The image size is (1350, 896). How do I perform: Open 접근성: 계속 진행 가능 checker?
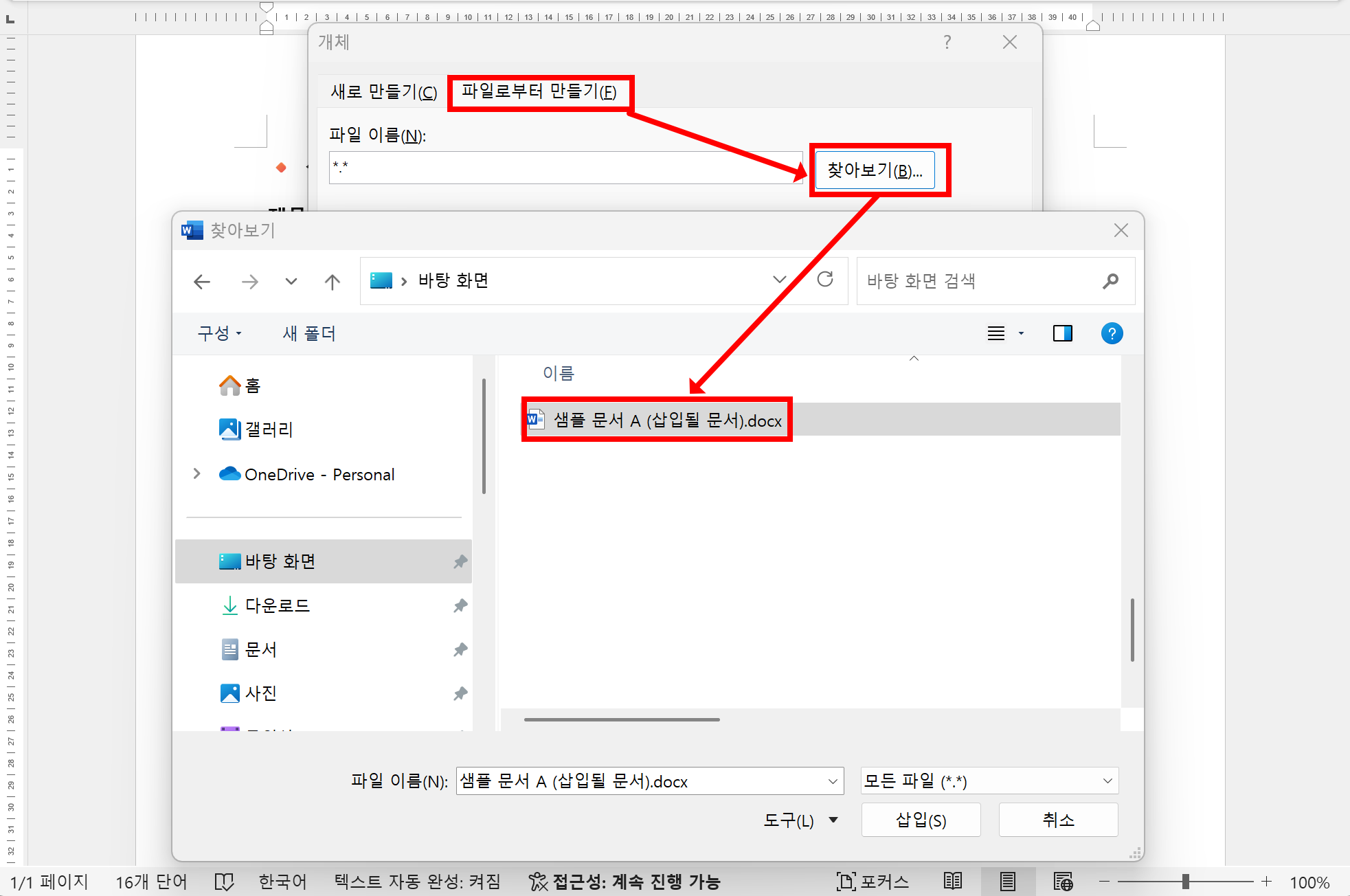pyautogui.click(x=625, y=882)
